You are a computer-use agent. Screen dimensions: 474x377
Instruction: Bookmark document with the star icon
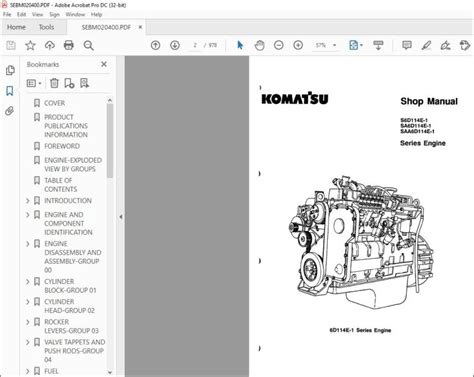[x=30, y=45]
